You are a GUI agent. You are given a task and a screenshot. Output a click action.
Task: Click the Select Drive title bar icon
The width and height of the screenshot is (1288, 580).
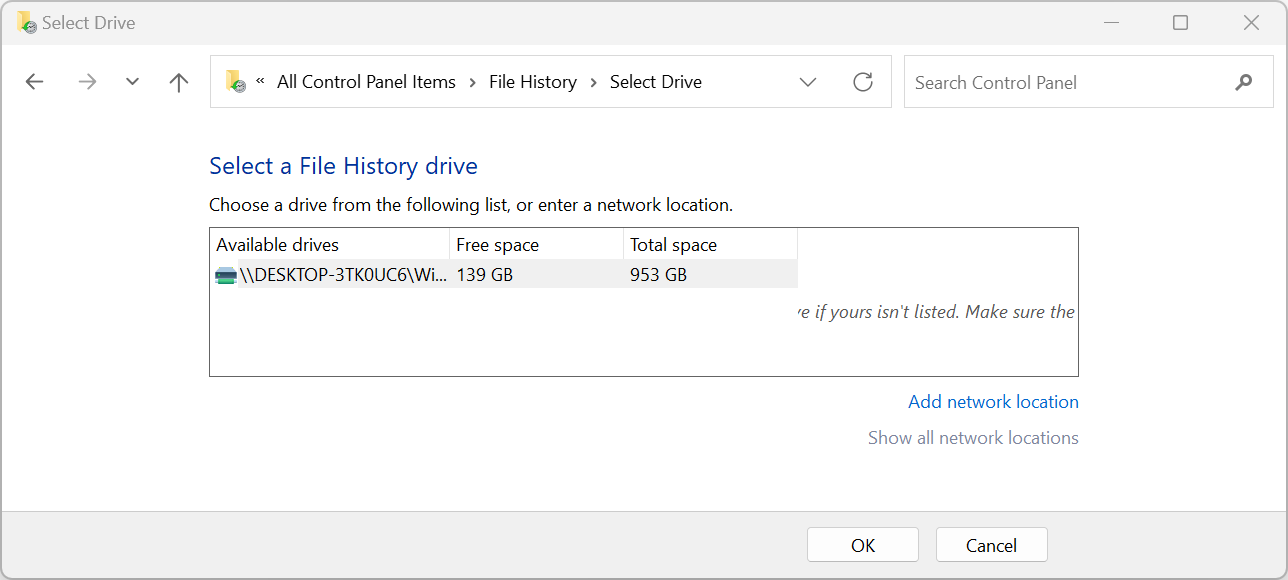point(26,22)
